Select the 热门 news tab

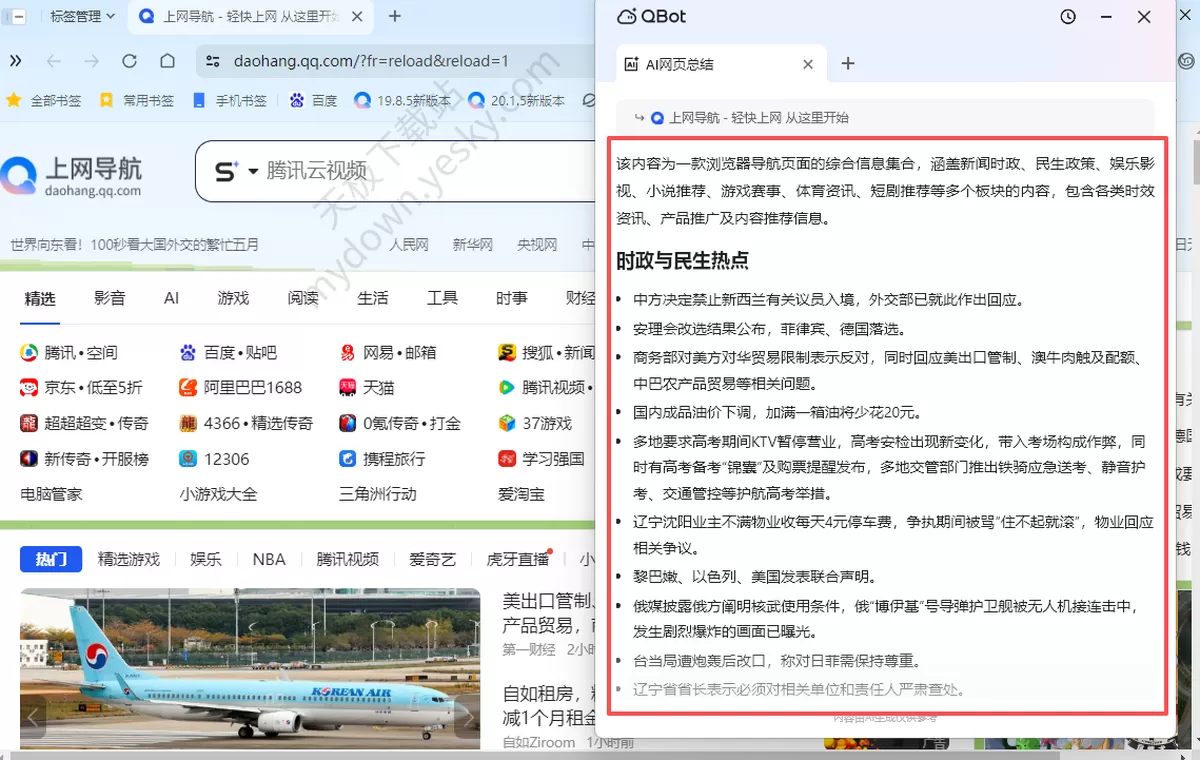pos(51,559)
